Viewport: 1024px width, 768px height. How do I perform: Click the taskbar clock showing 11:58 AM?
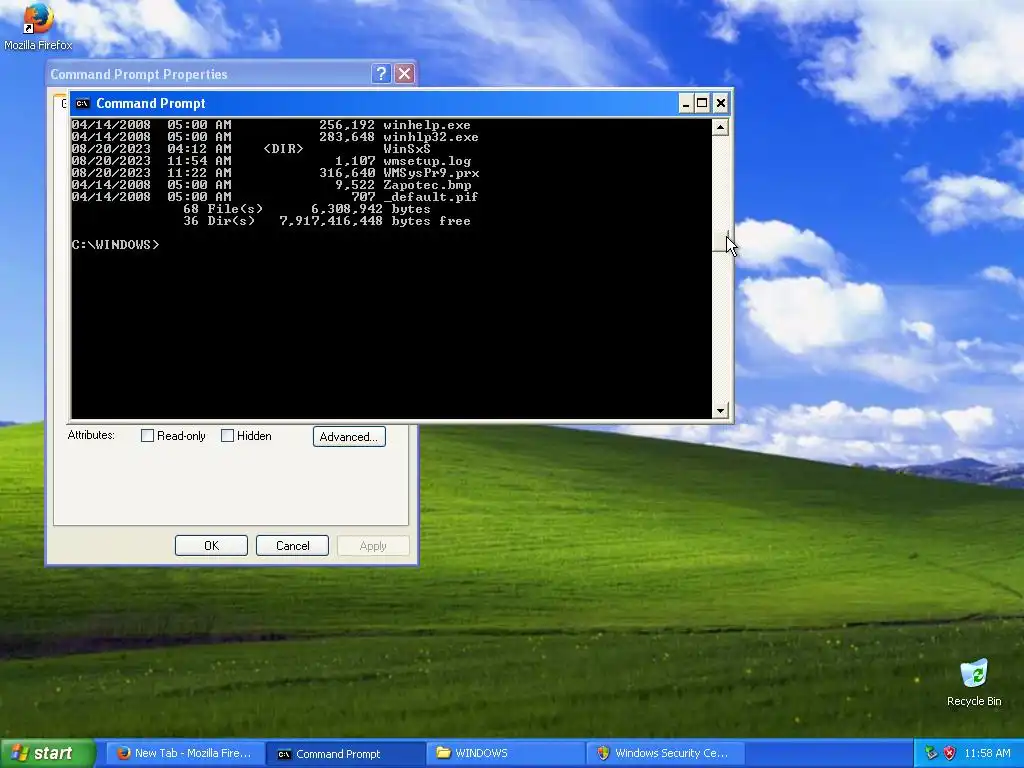pos(987,753)
